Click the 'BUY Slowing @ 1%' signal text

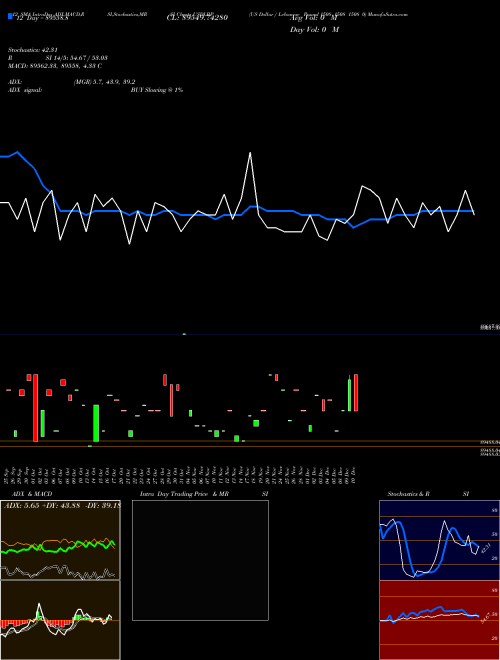coord(157,90)
